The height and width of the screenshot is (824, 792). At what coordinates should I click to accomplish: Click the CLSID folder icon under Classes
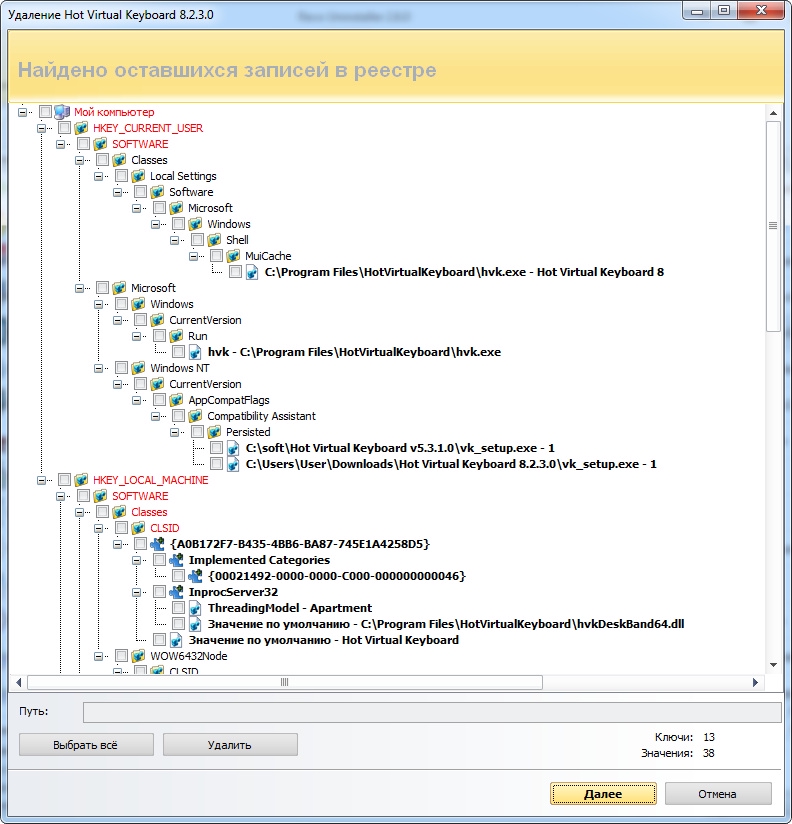138,528
